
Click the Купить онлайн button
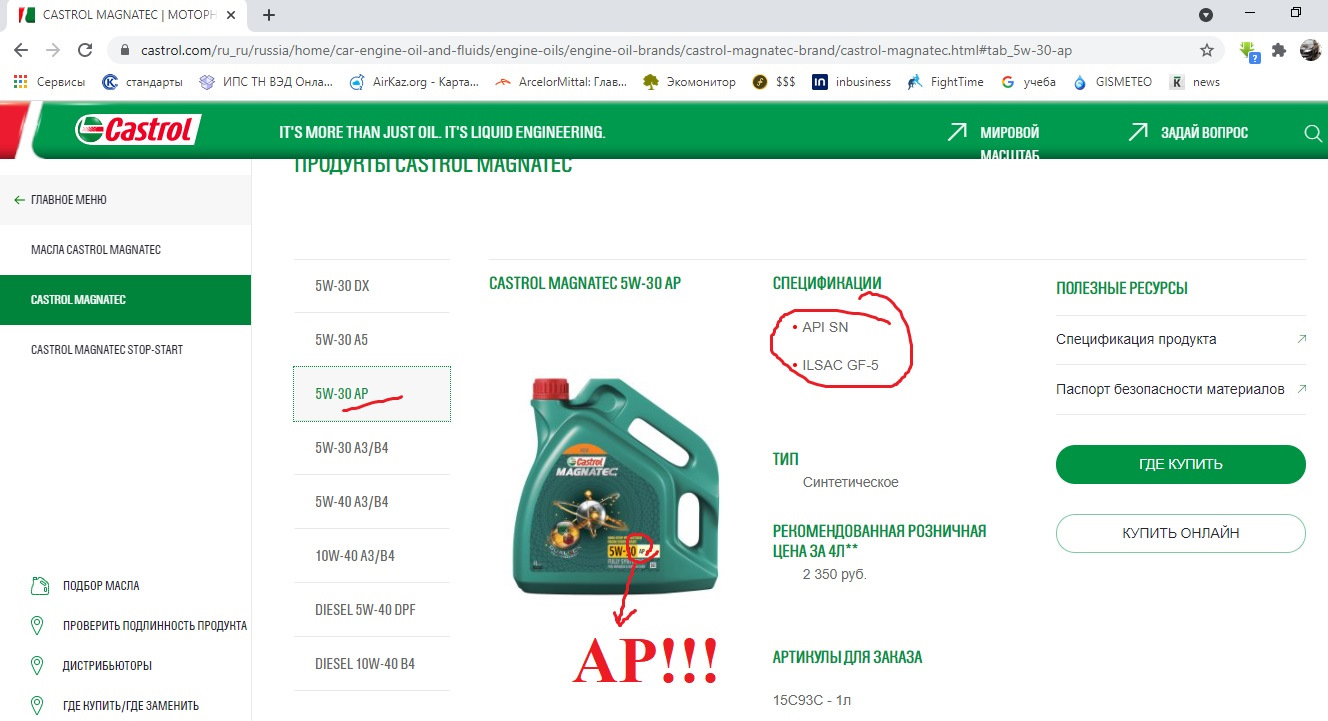click(x=1181, y=533)
